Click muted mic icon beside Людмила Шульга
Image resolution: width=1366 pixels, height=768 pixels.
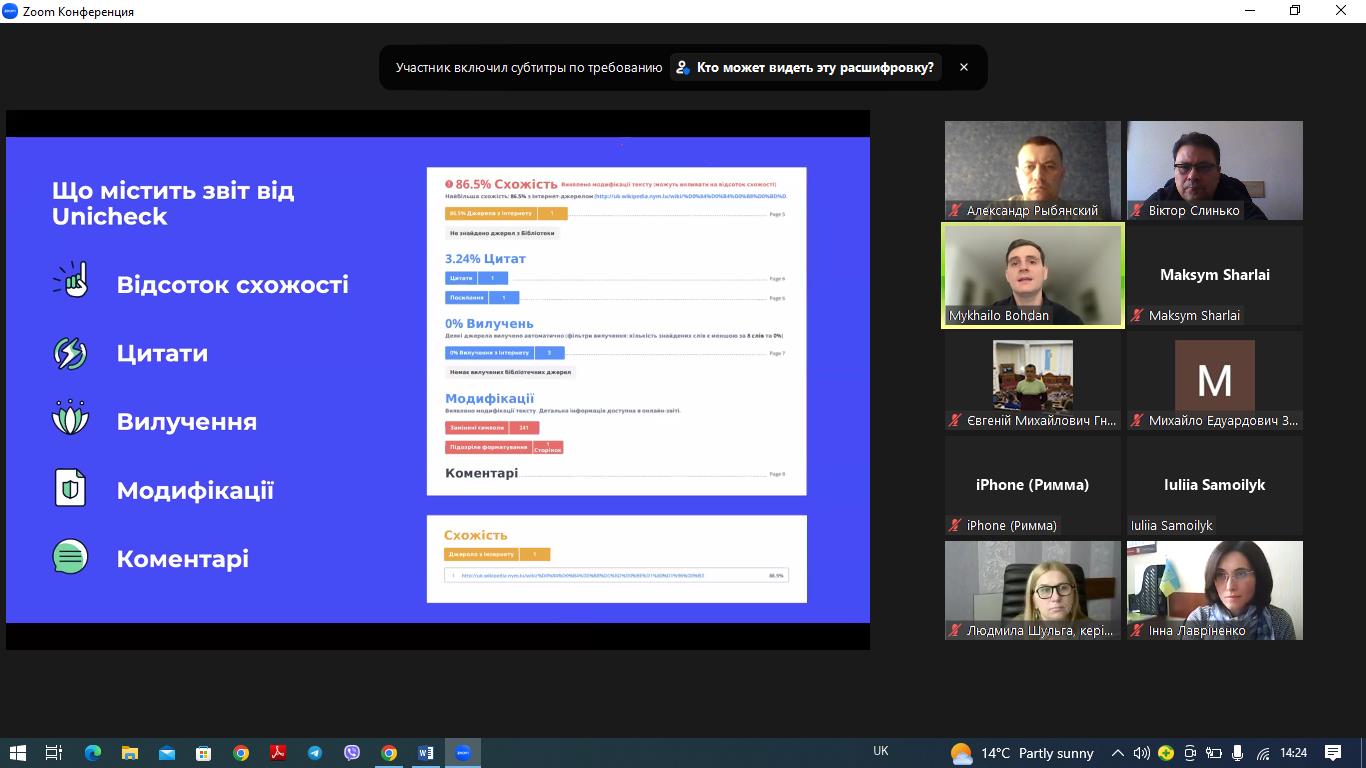(956, 631)
